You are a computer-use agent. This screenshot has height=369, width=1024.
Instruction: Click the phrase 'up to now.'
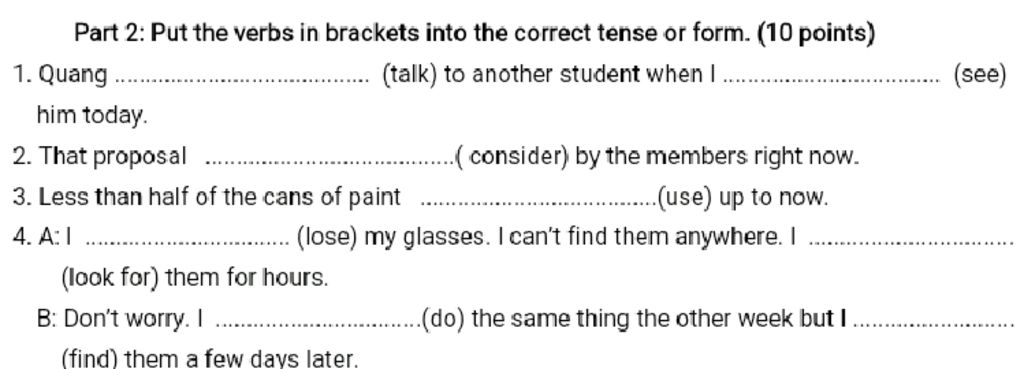pos(773,198)
